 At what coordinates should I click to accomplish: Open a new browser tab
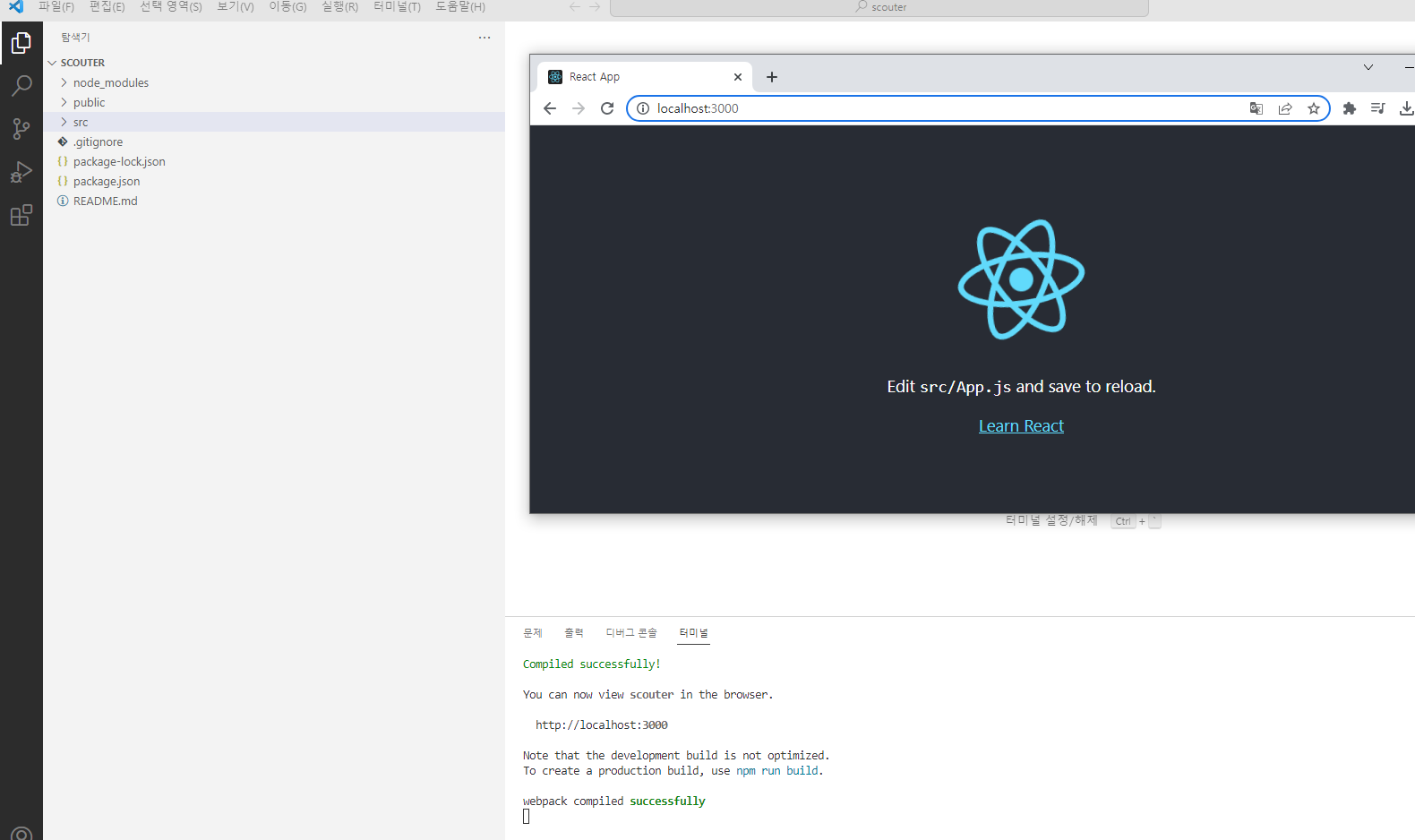[x=772, y=77]
